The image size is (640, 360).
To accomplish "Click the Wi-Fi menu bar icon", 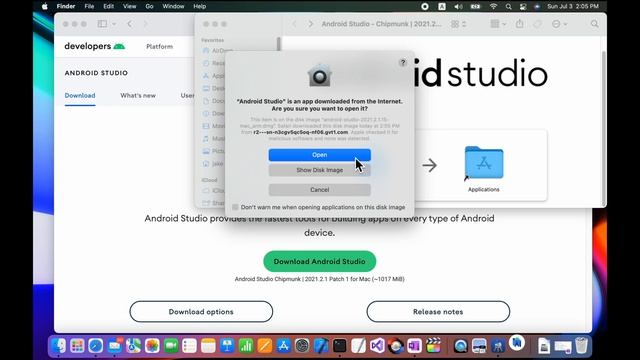I will tap(493, 6).
